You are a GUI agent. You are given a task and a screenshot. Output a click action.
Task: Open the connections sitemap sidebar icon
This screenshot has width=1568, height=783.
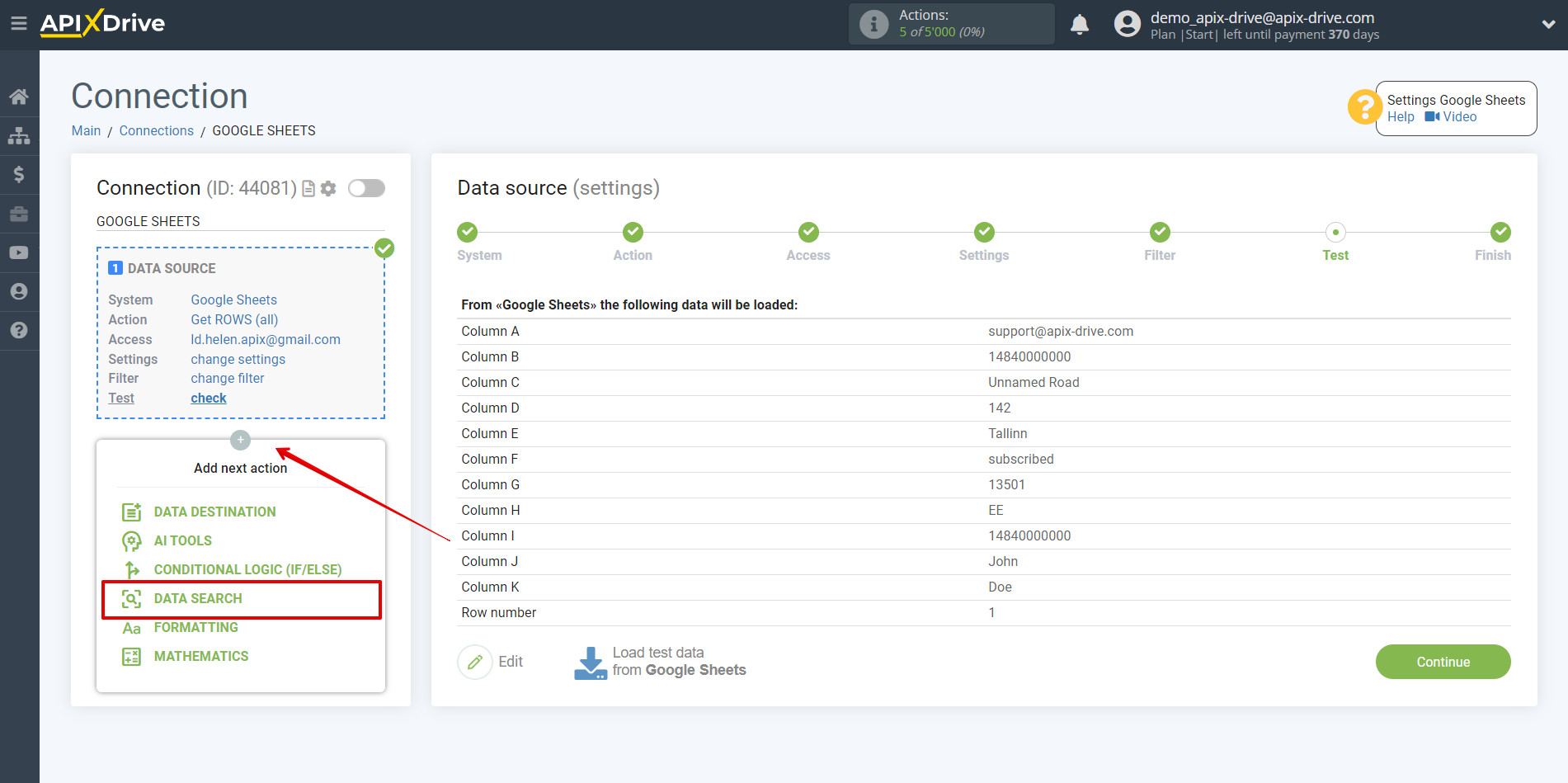tap(19, 135)
